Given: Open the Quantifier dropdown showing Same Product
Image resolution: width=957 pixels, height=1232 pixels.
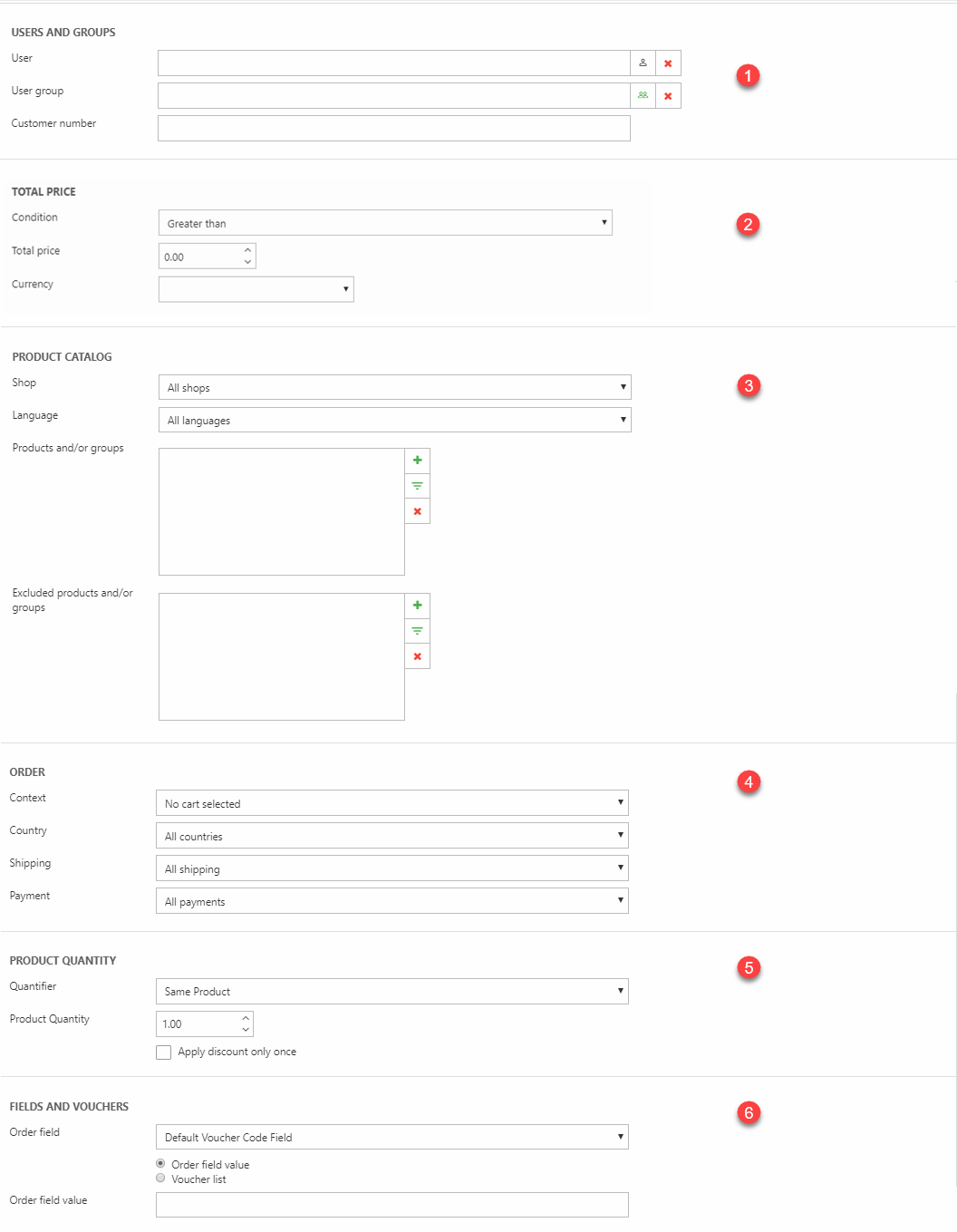Looking at the screenshot, I should tap(391, 992).
